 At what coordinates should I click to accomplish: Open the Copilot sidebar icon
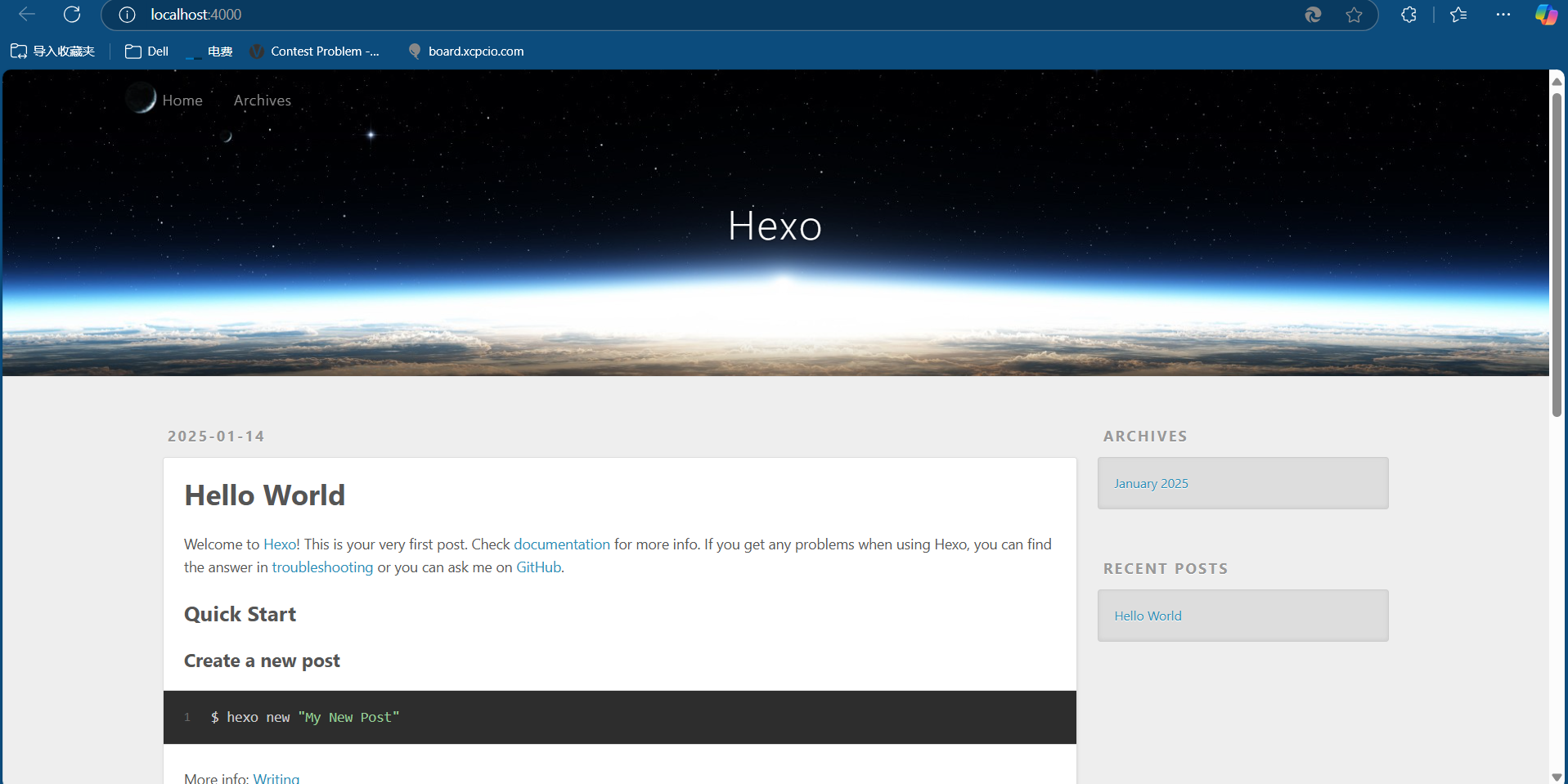(1546, 15)
